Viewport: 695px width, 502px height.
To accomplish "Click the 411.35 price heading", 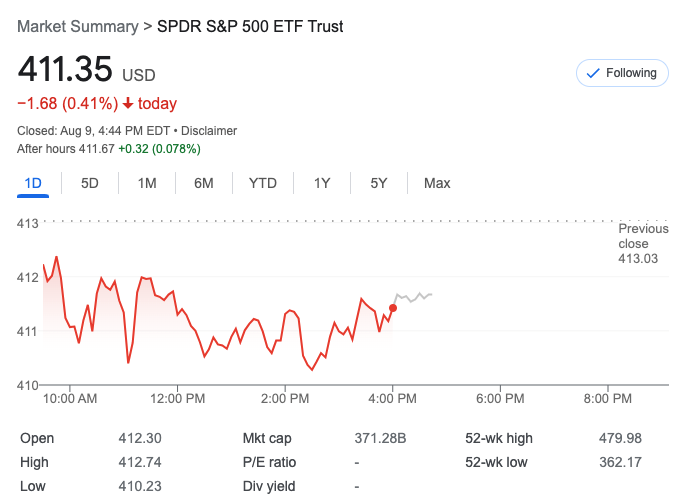I will (x=65, y=71).
